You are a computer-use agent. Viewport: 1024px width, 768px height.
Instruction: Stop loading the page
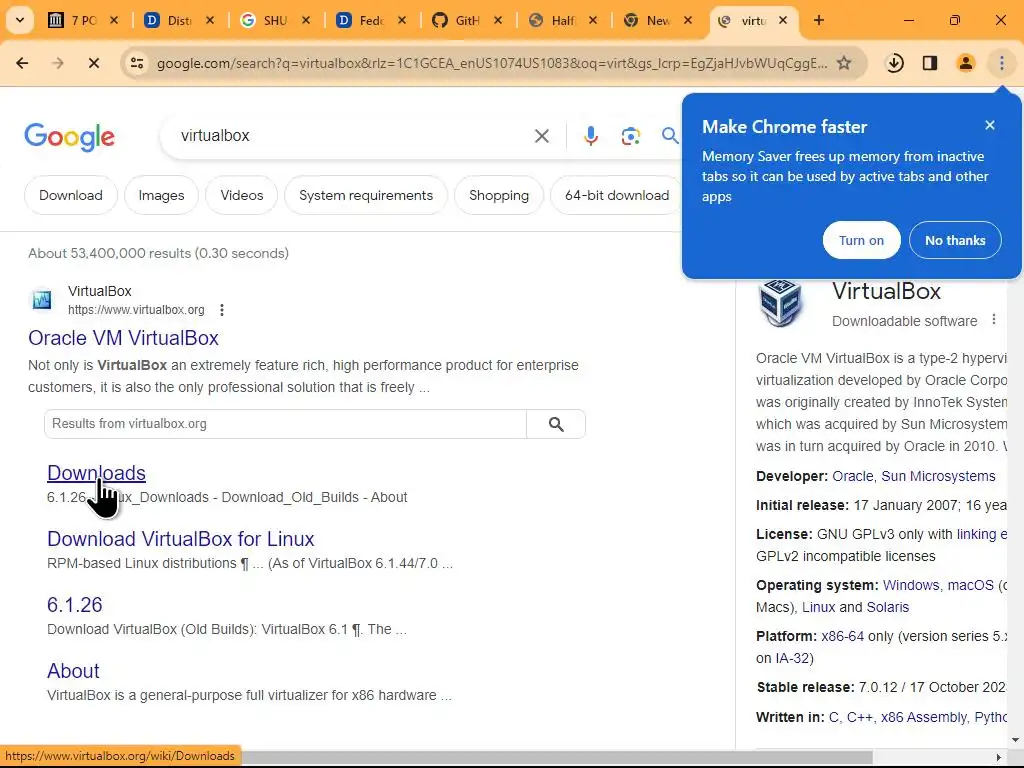tap(93, 63)
